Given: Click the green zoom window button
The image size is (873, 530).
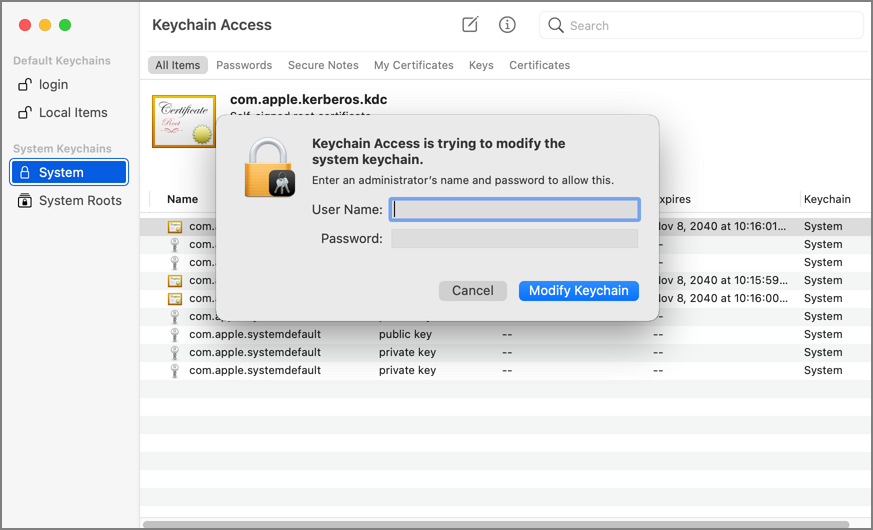Looking at the screenshot, I should pyautogui.click(x=65, y=25).
